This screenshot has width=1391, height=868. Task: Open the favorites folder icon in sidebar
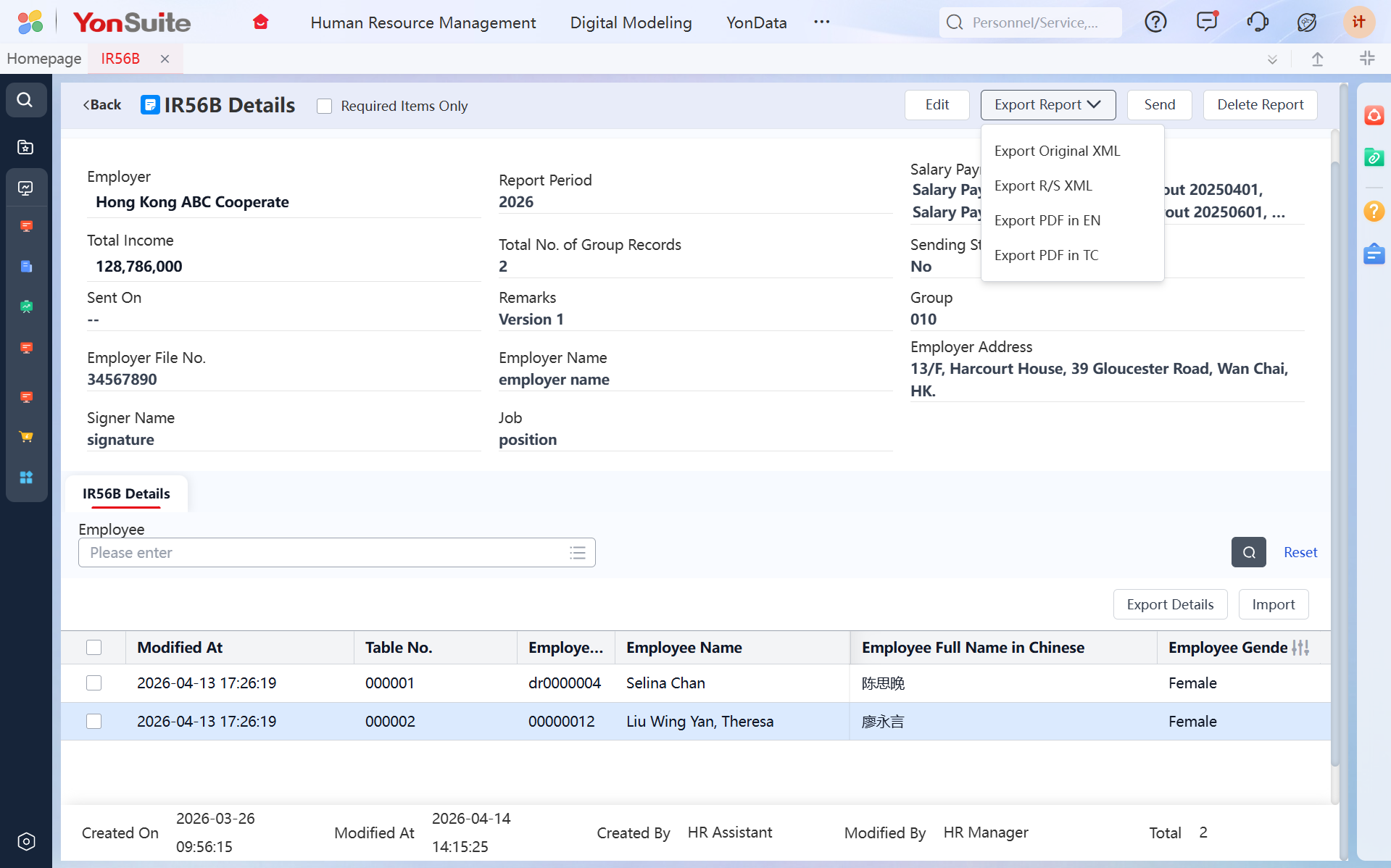pyautogui.click(x=25, y=147)
